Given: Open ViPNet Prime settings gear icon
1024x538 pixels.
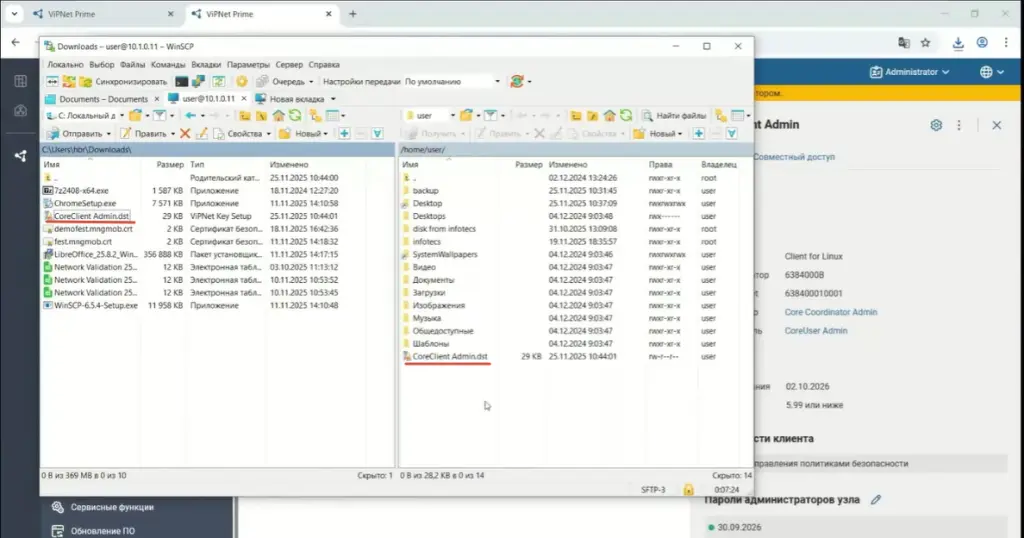Looking at the screenshot, I should [x=936, y=125].
